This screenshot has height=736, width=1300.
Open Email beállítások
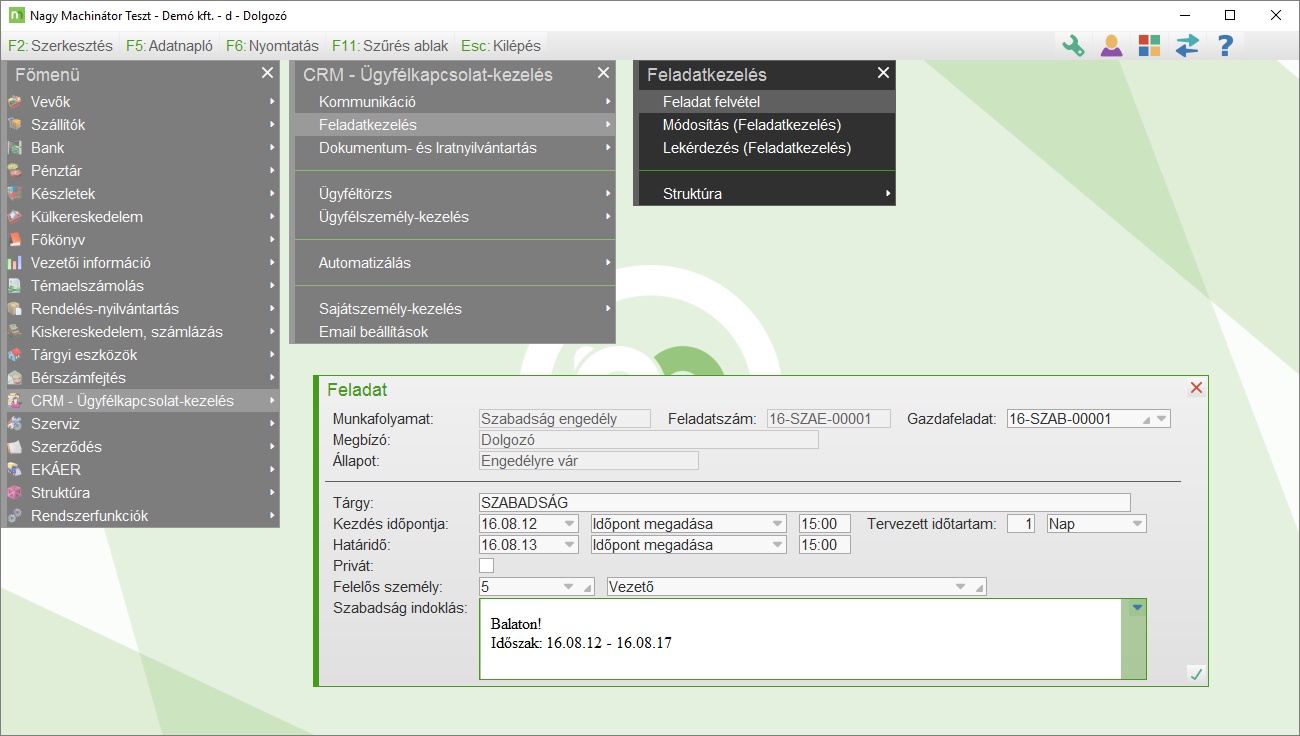coord(455,332)
